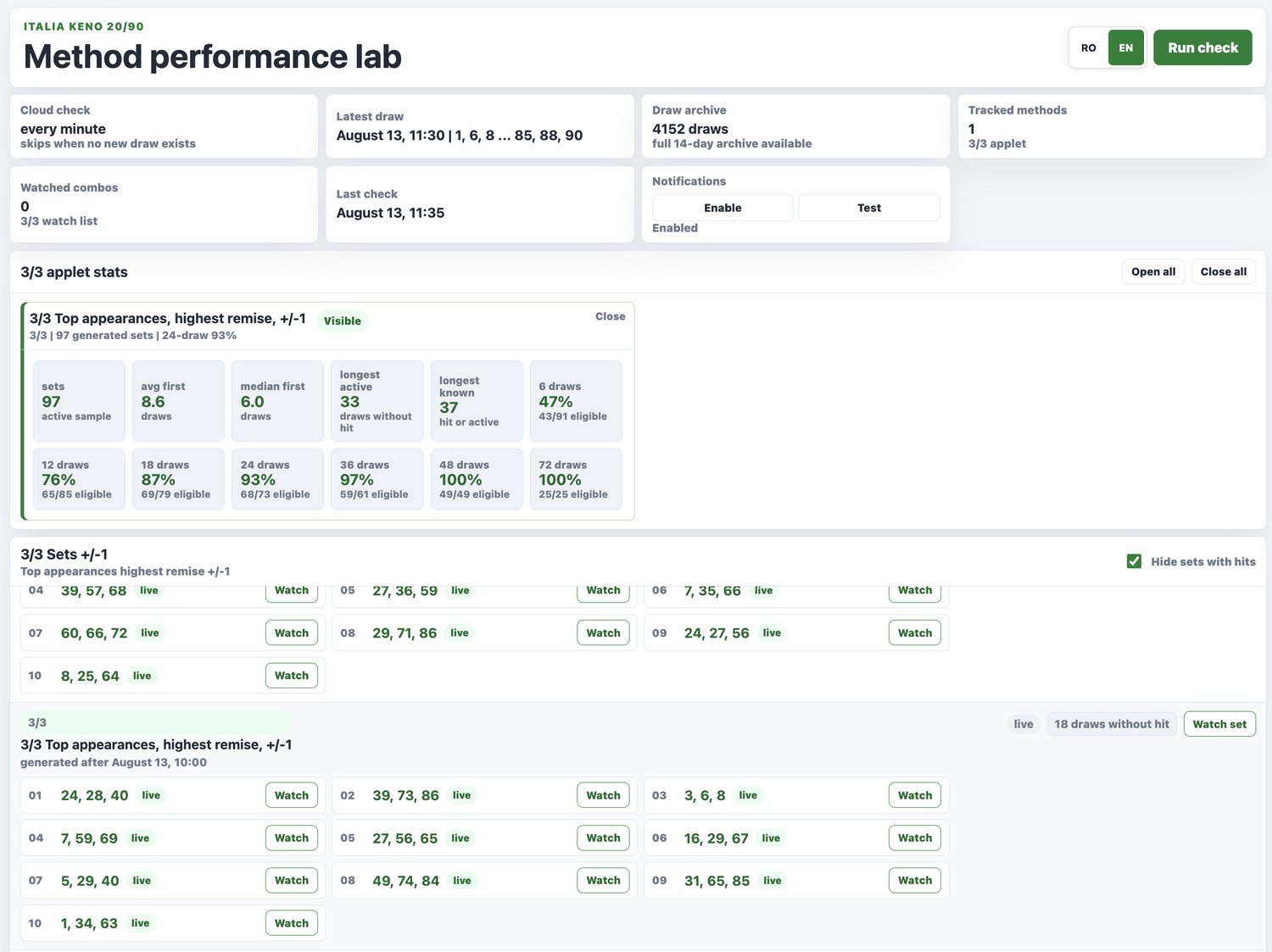This screenshot has height=952, width=1272.
Task: Send a Test notification
Action: [868, 208]
